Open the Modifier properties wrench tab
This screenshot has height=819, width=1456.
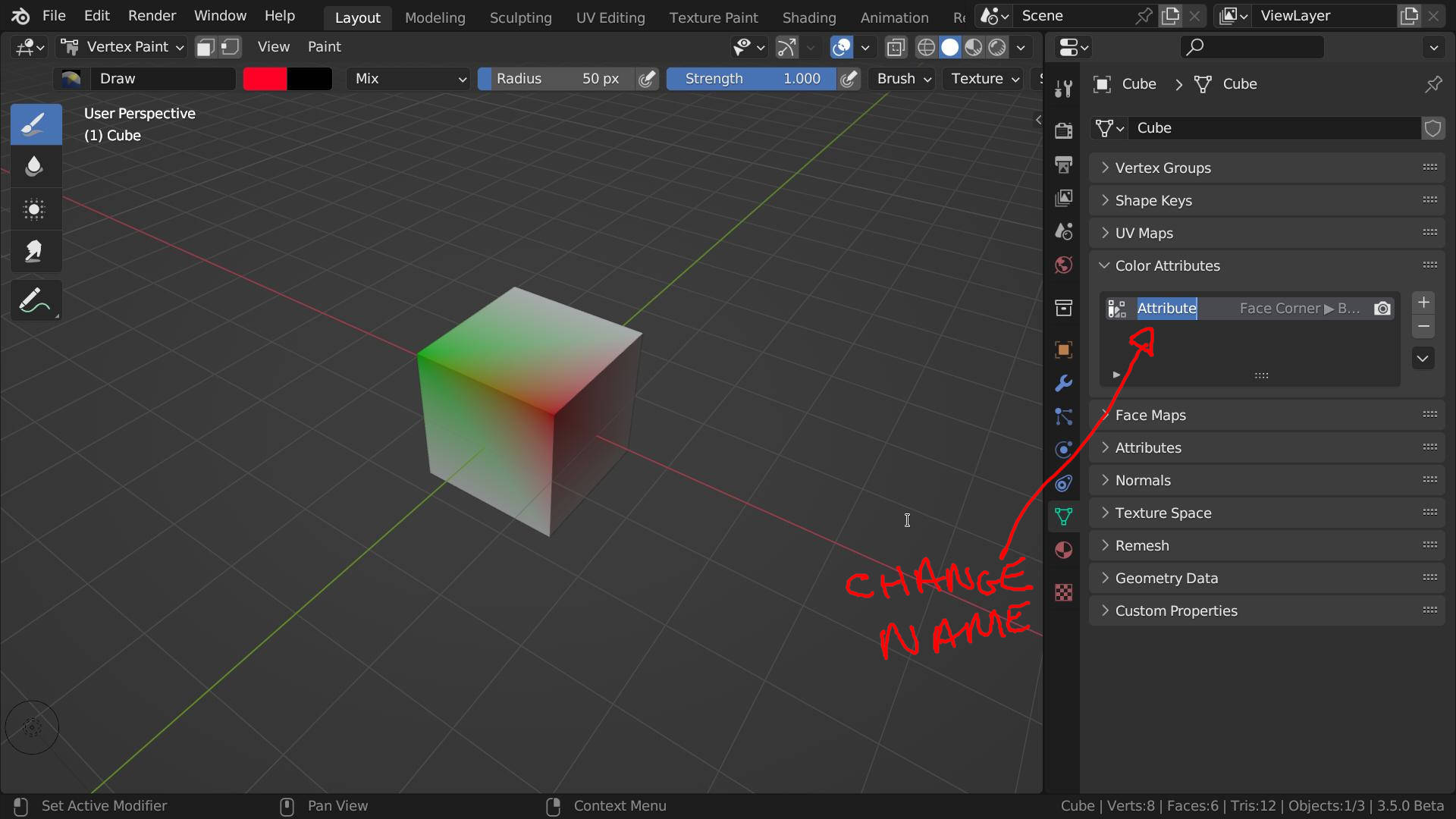coord(1063,384)
